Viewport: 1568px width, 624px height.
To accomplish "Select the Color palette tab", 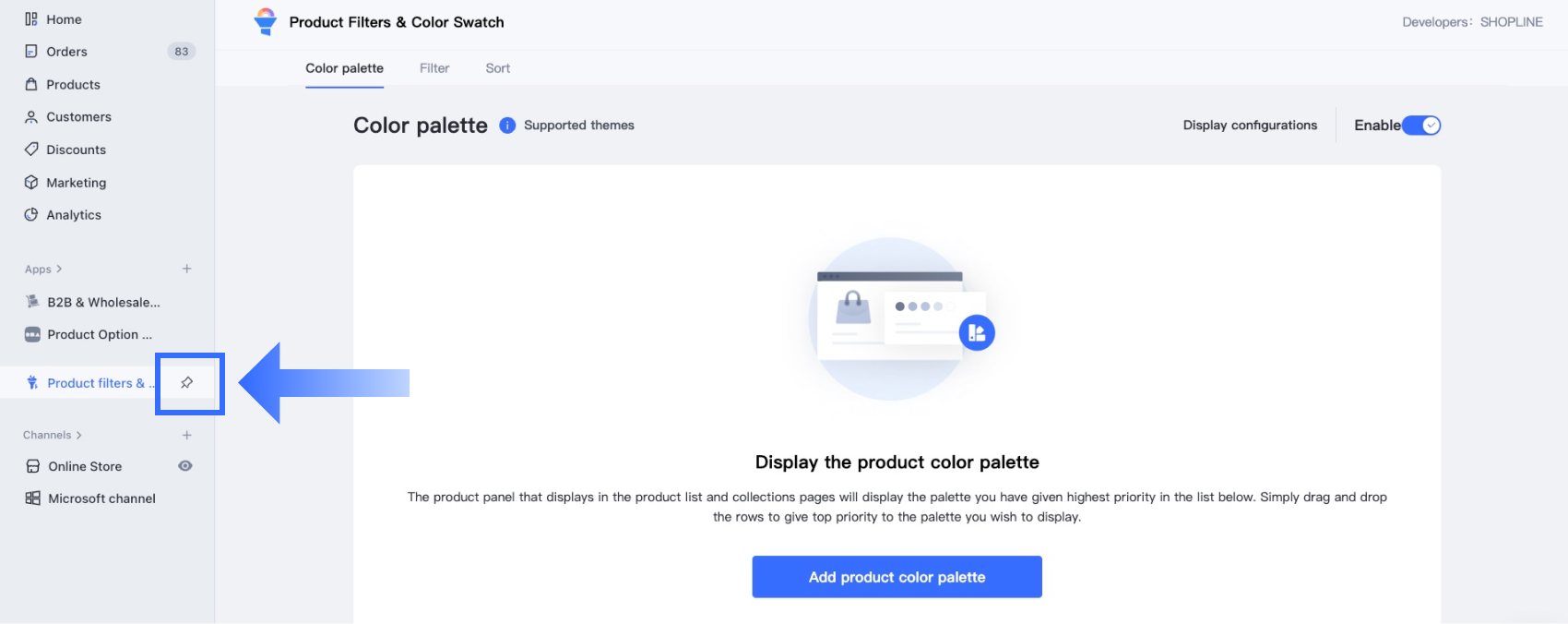I will (344, 68).
